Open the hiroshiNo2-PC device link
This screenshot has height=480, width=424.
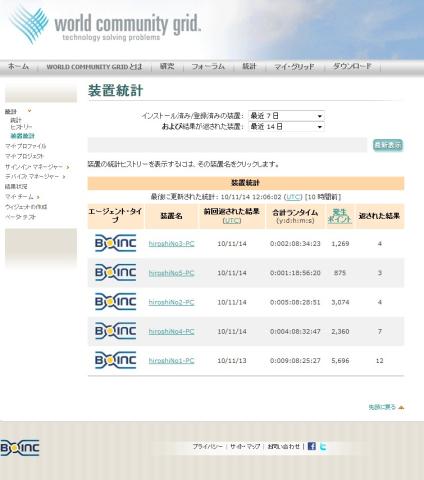[171, 302]
